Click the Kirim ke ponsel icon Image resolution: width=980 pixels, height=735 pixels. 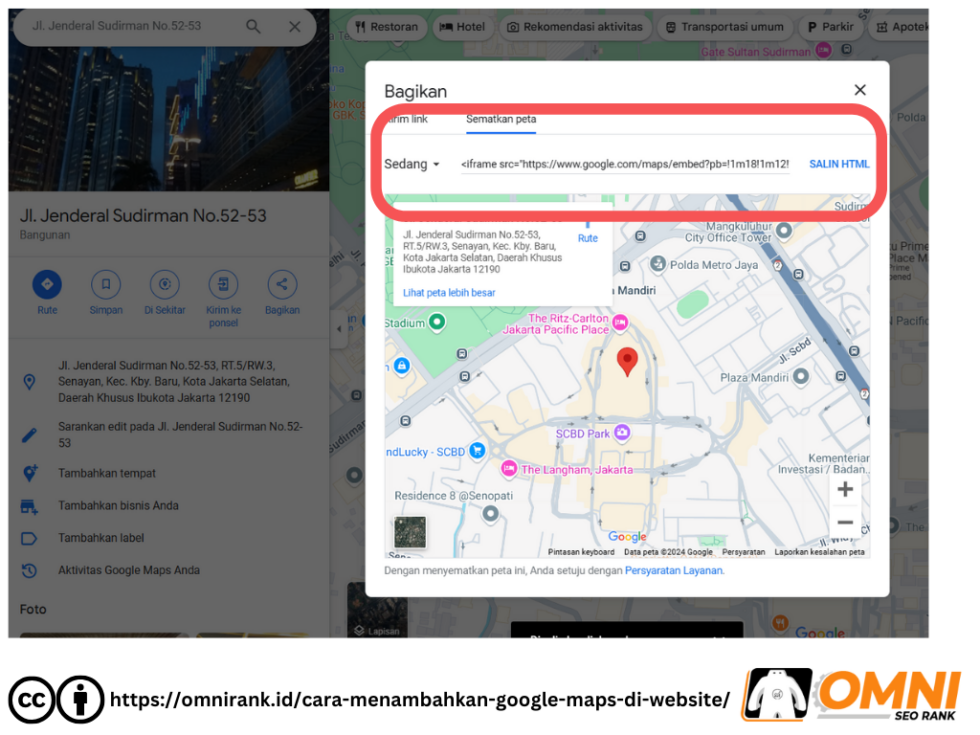[x=223, y=284]
